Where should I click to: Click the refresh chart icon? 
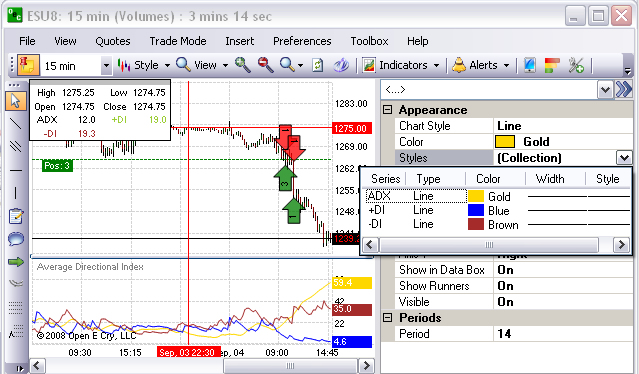coord(317,65)
